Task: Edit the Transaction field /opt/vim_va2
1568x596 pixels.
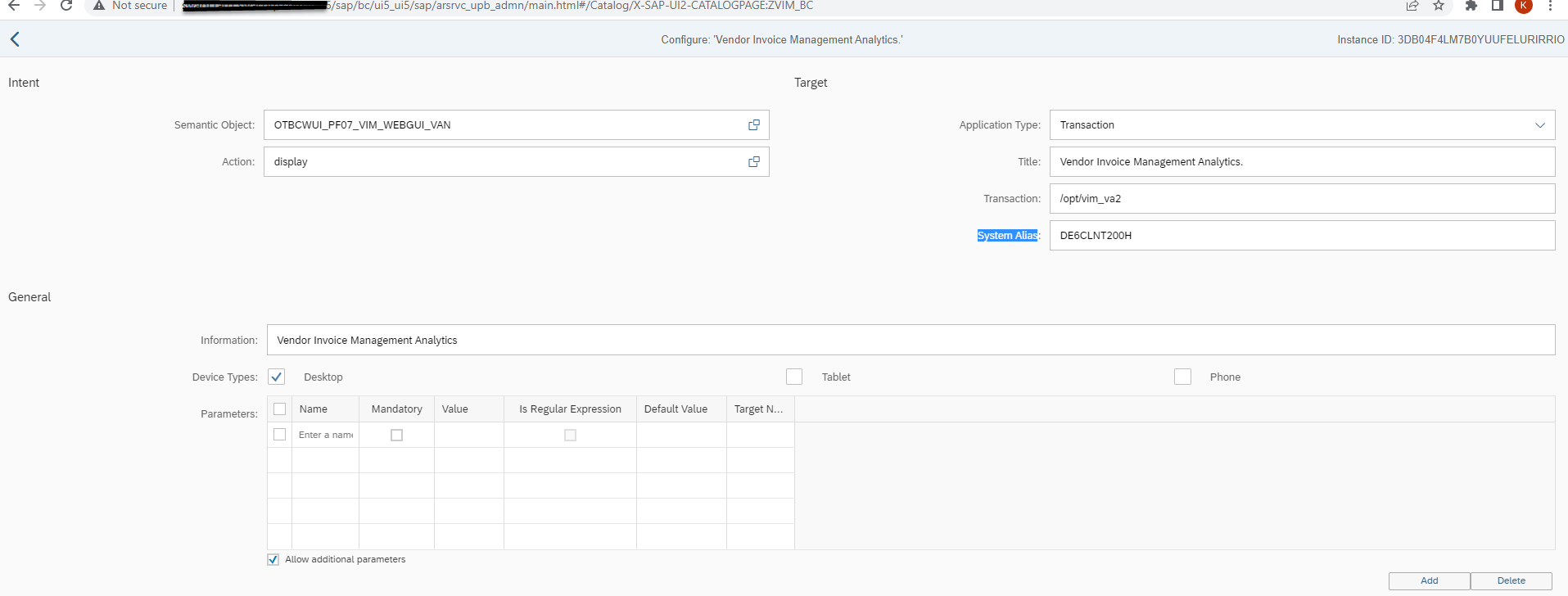Action: (1302, 199)
